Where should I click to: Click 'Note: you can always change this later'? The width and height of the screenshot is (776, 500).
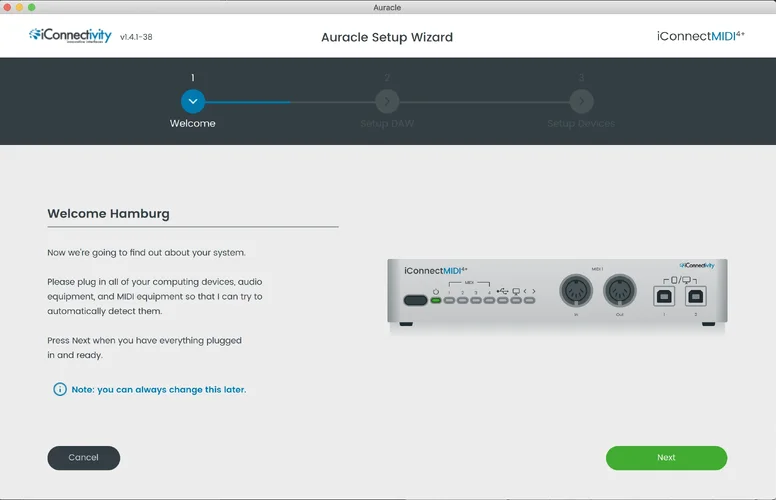tap(158, 390)
